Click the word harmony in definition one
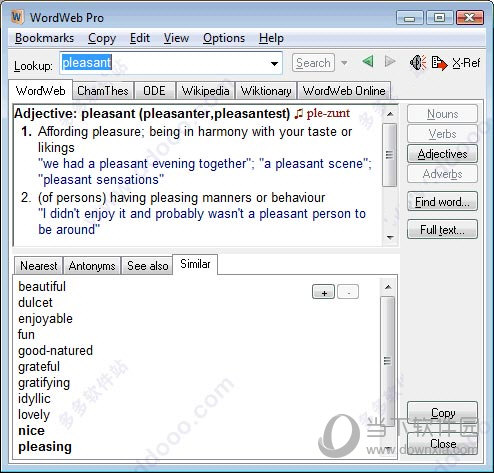 [x=223, y=132]
